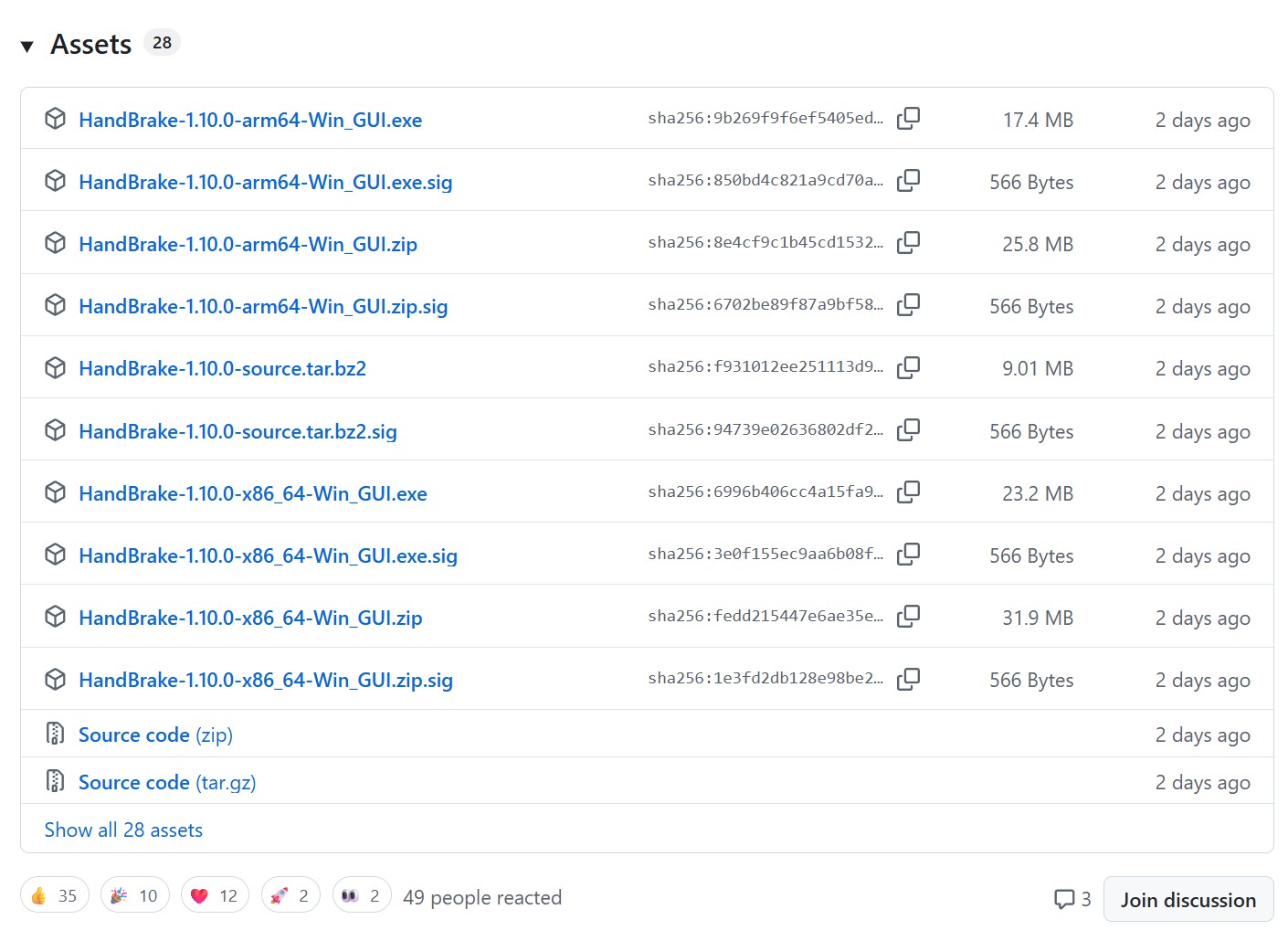Screen dimensions: 1288x941
Task: Download HandBrake-1.10.0-x86_64-Win_GUI.exe
Action: pos(253,493)
